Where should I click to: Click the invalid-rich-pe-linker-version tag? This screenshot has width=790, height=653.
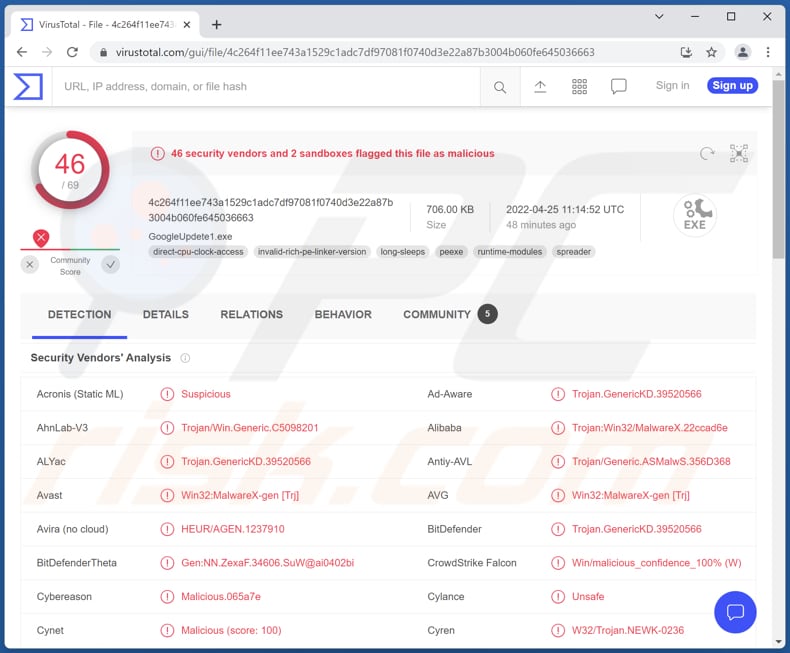[x=312, y=251]
